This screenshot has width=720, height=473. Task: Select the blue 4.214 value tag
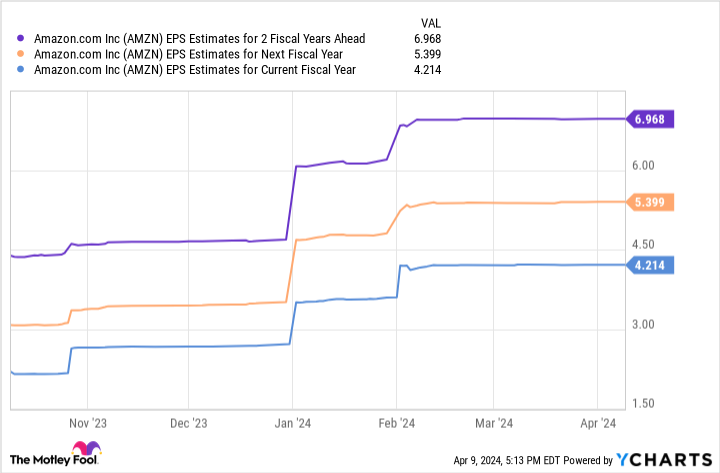652,265
